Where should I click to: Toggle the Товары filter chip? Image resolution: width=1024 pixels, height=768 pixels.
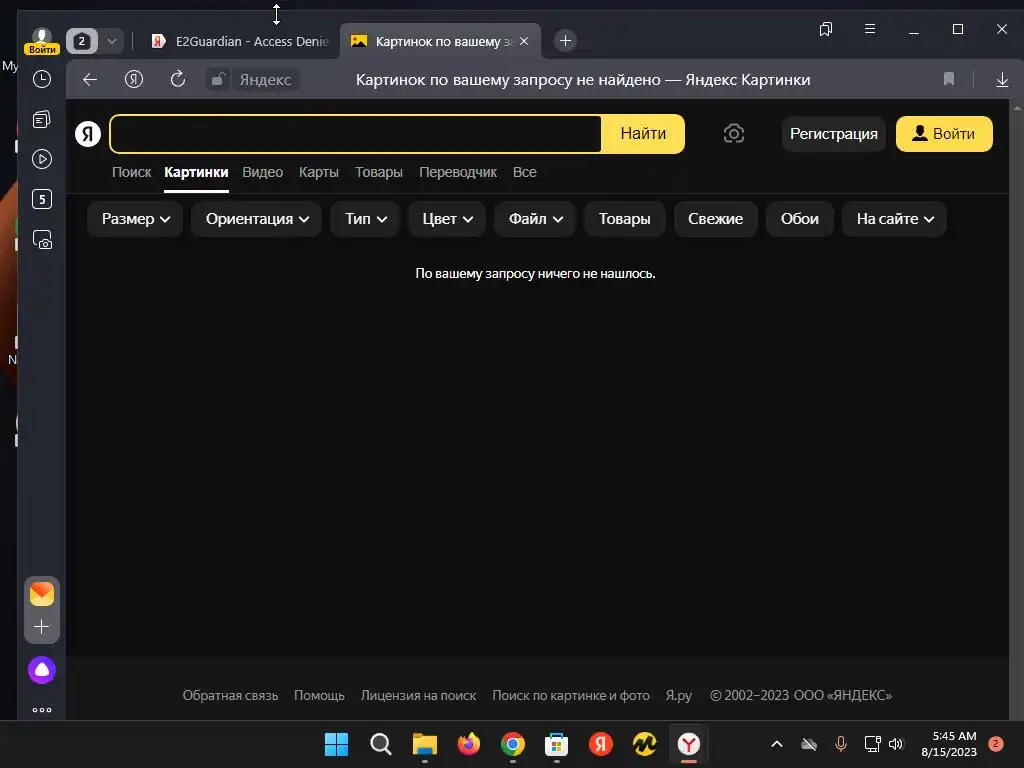(x=624, y=219)
